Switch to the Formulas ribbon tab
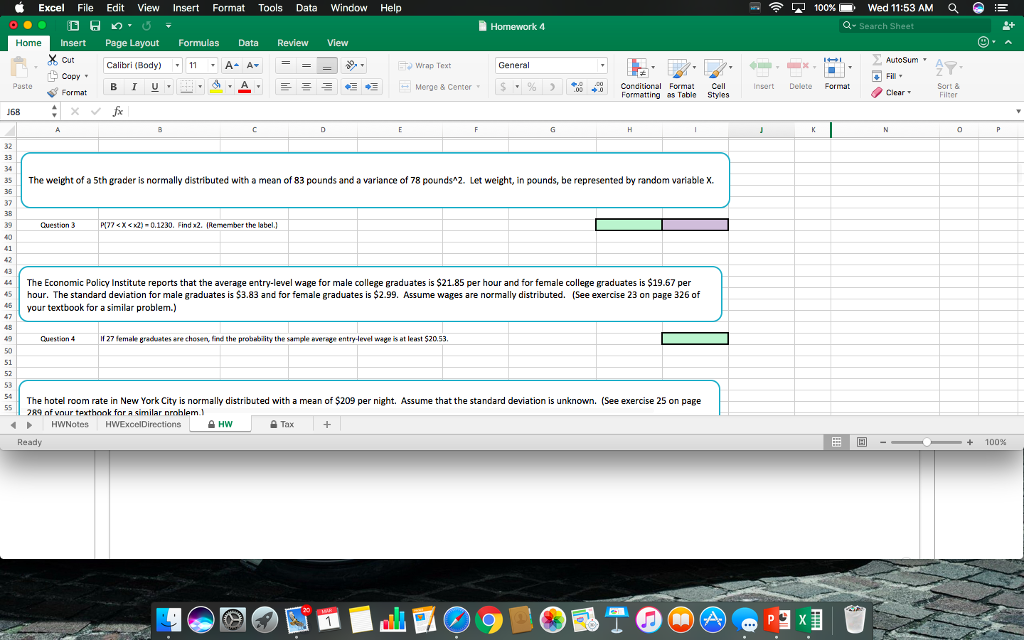1024x640 pixels. coord(199,42)
